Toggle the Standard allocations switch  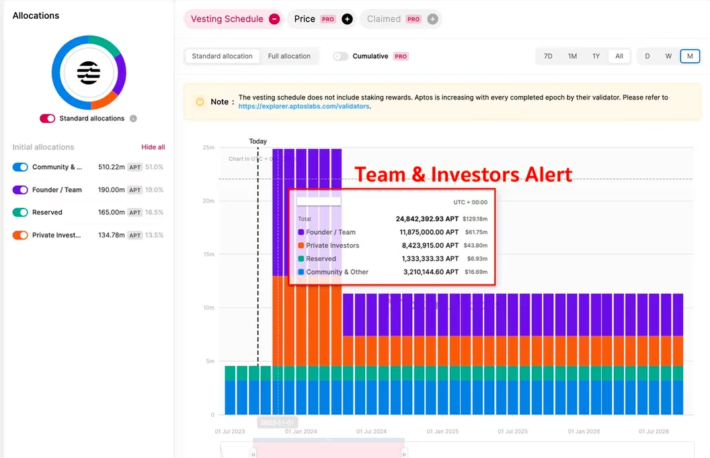[48, 119]
